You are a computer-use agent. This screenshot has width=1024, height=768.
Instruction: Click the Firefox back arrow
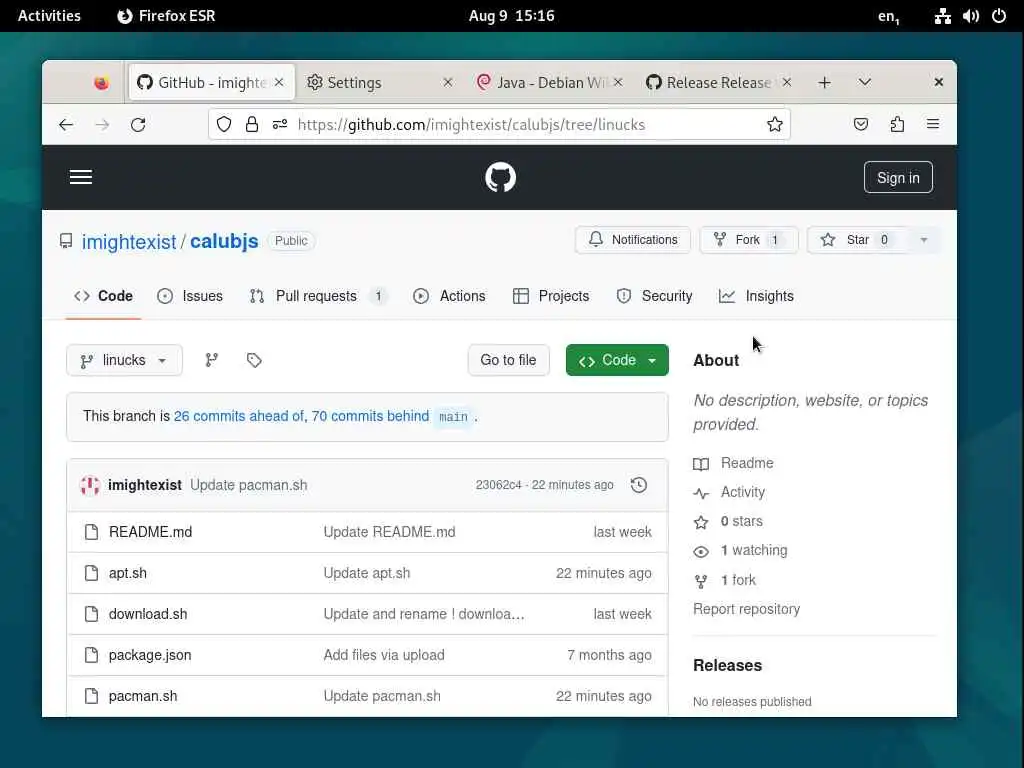tap(66, 124)
